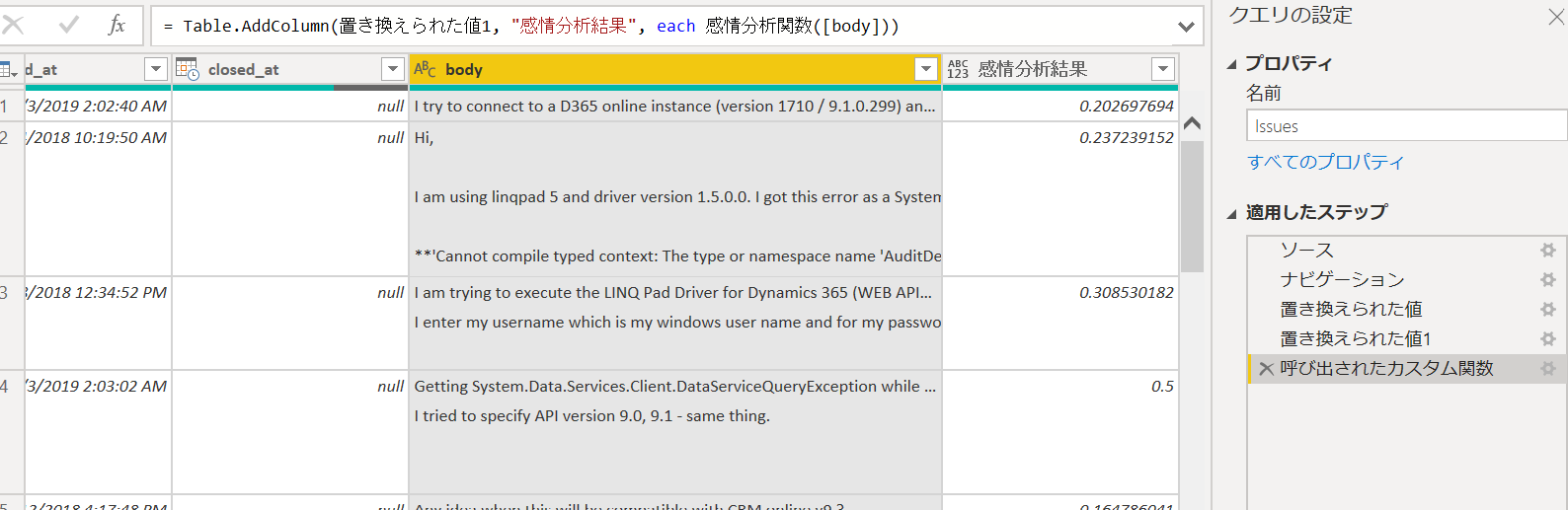The height and width of the screenshot is (510, 1568).
Task: Open filter dropdown for d_at column
Action: 155,69
